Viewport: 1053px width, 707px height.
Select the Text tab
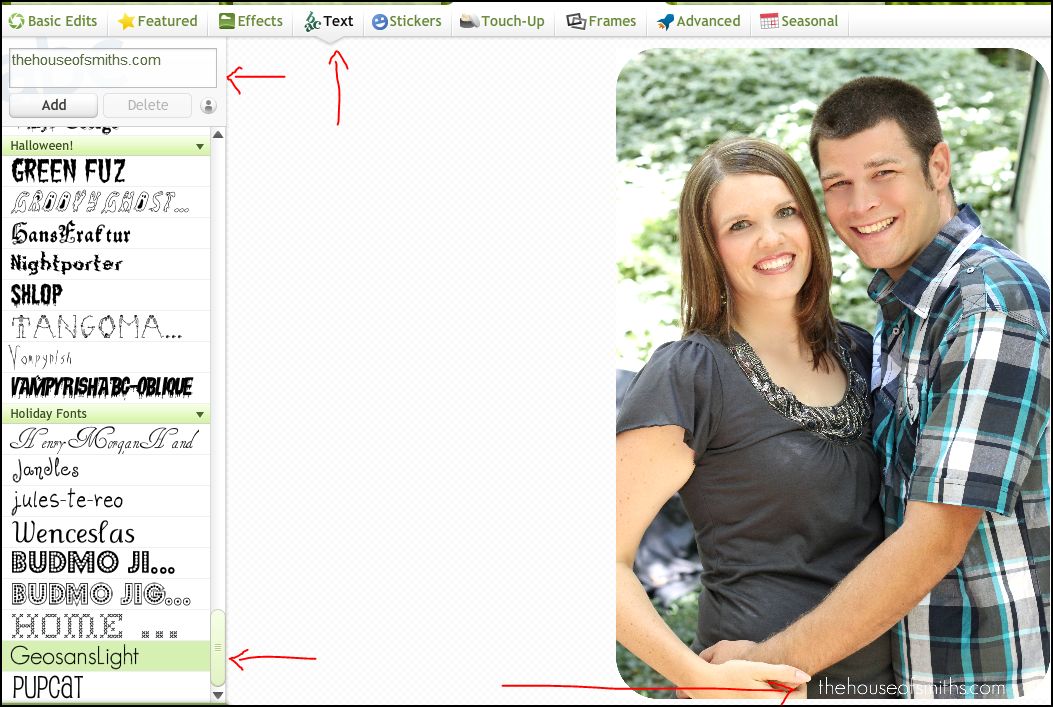tap(328, 21)
